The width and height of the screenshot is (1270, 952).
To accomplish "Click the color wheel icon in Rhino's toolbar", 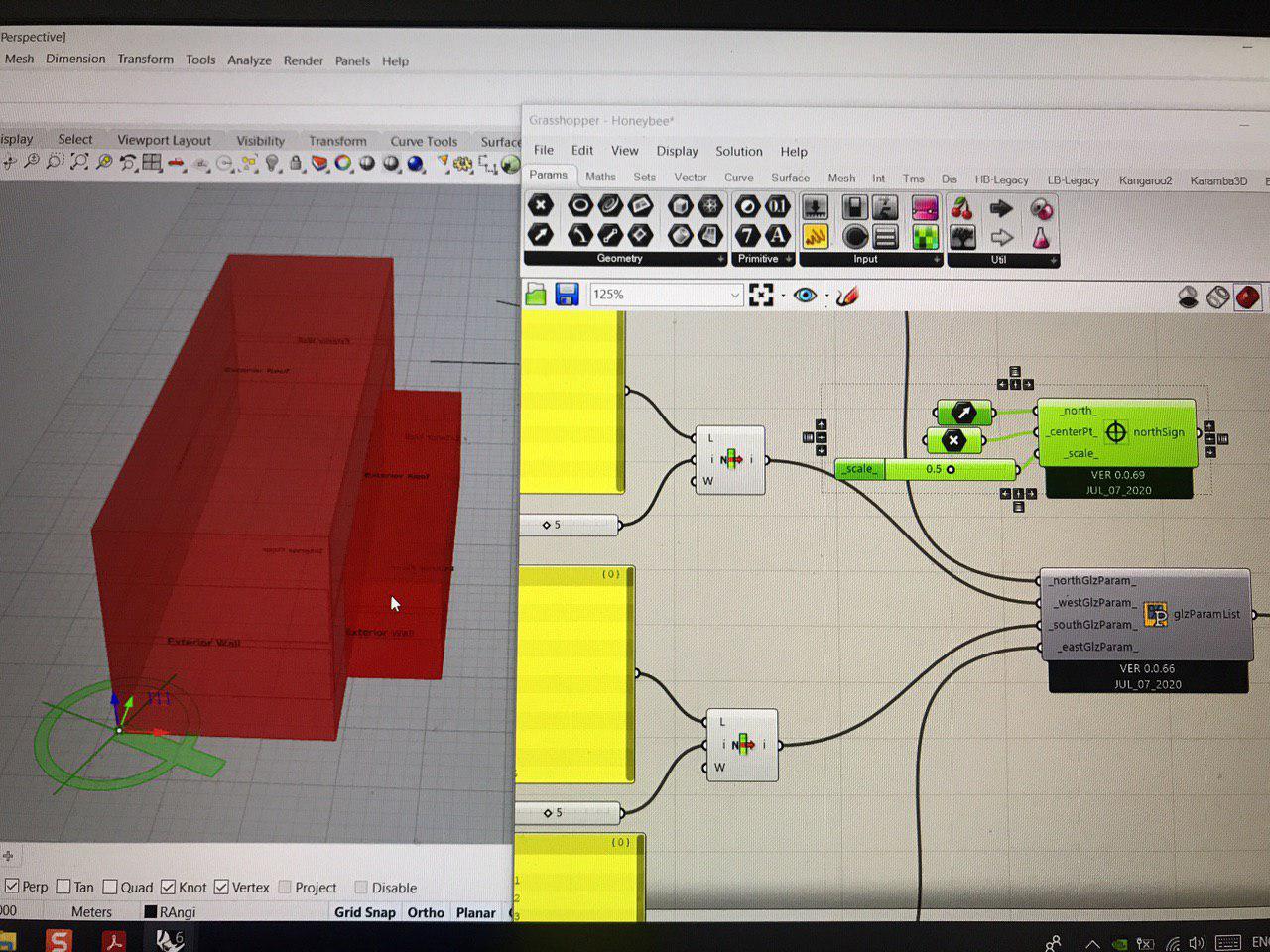I will click(x=343, y=163).
